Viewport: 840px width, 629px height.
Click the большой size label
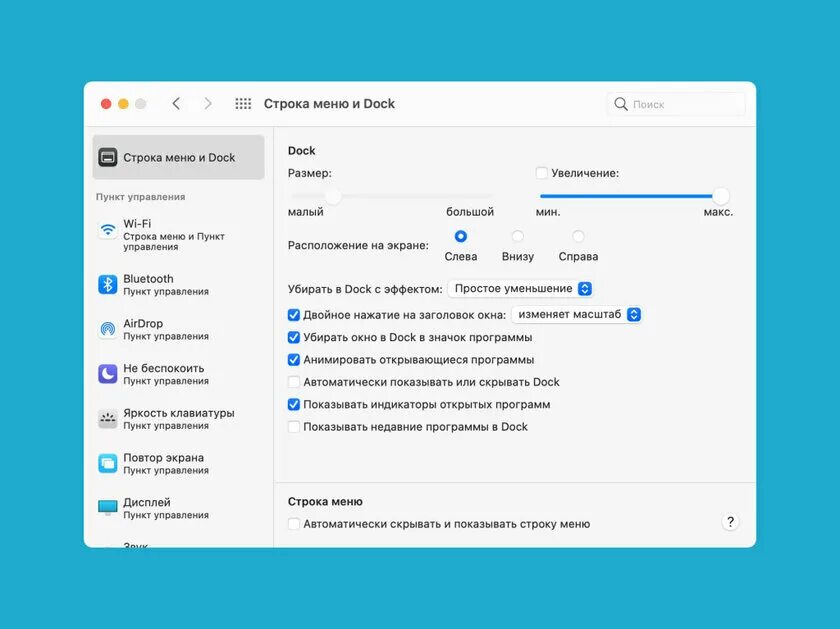pyautogui.click(x=470, y=212)
